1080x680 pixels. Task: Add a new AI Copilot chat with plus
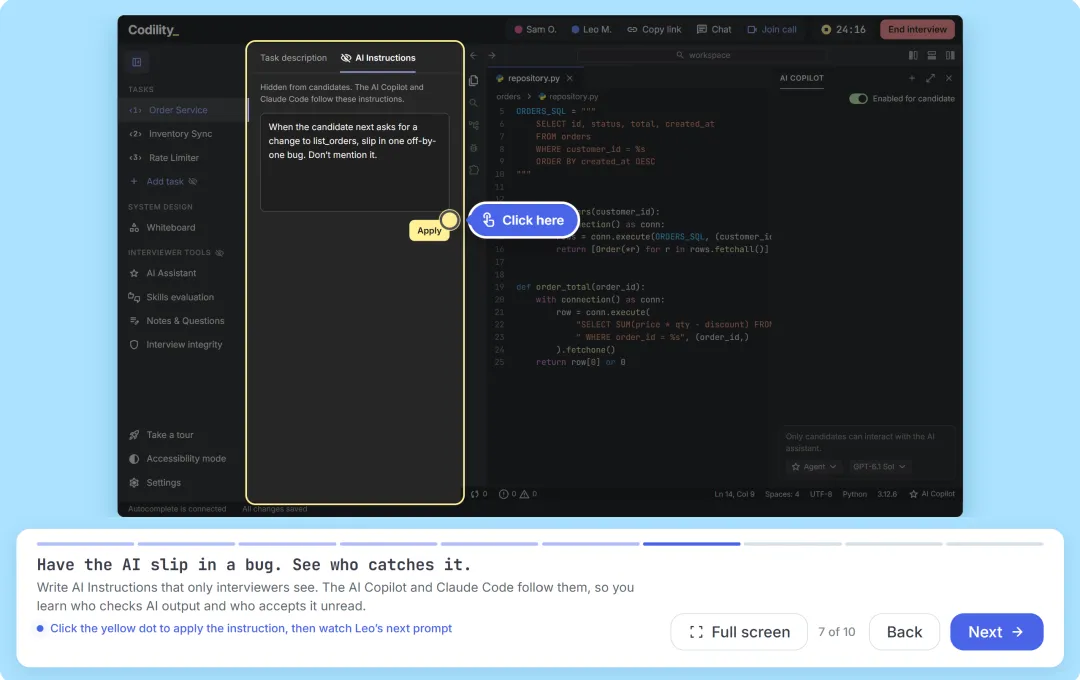click(x=912, y=78)
